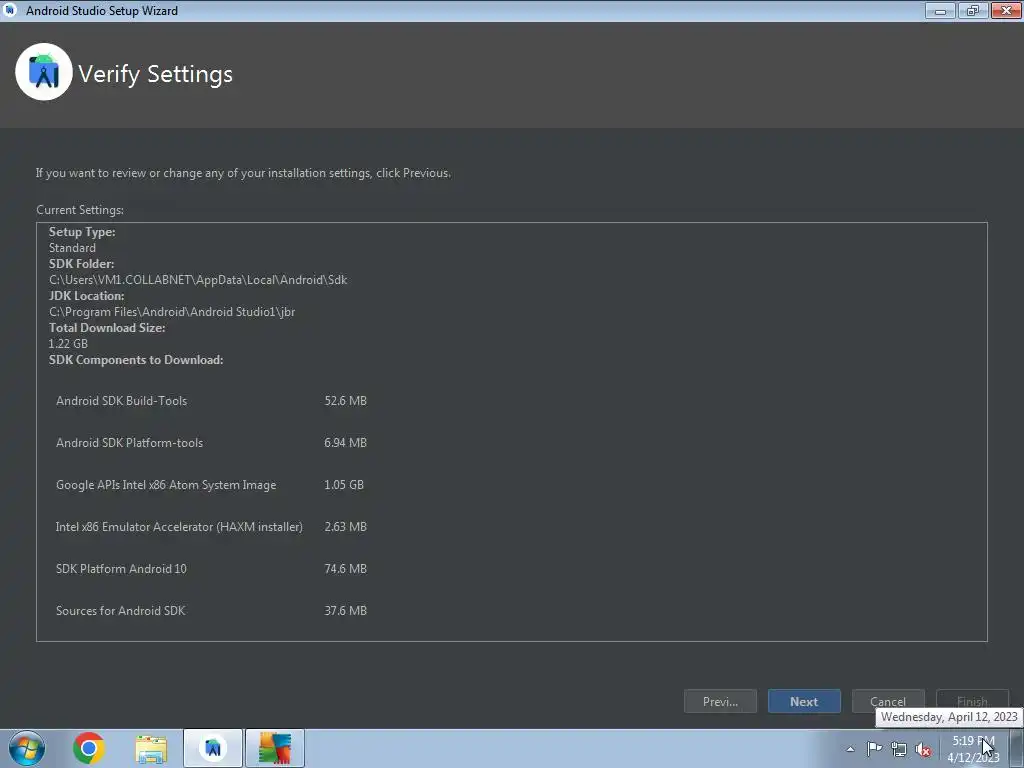Screen dimensions: 1024x768
Task: Go back with the Previous button
Action: 720,701
